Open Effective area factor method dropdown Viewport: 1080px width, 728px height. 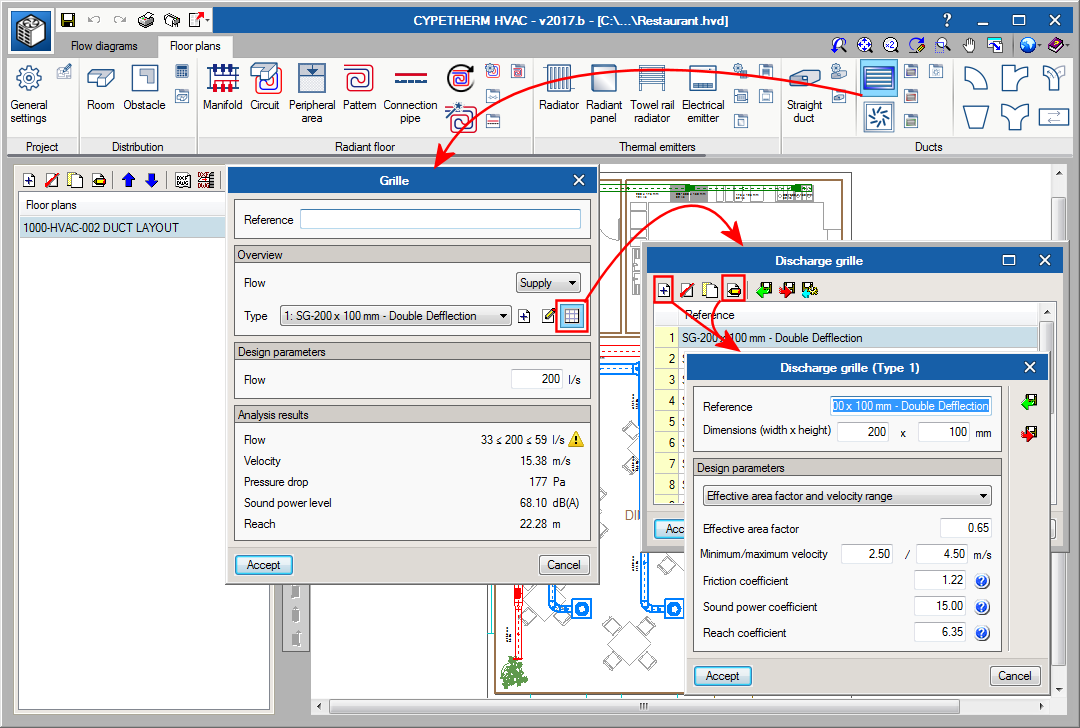coord(846,496)
